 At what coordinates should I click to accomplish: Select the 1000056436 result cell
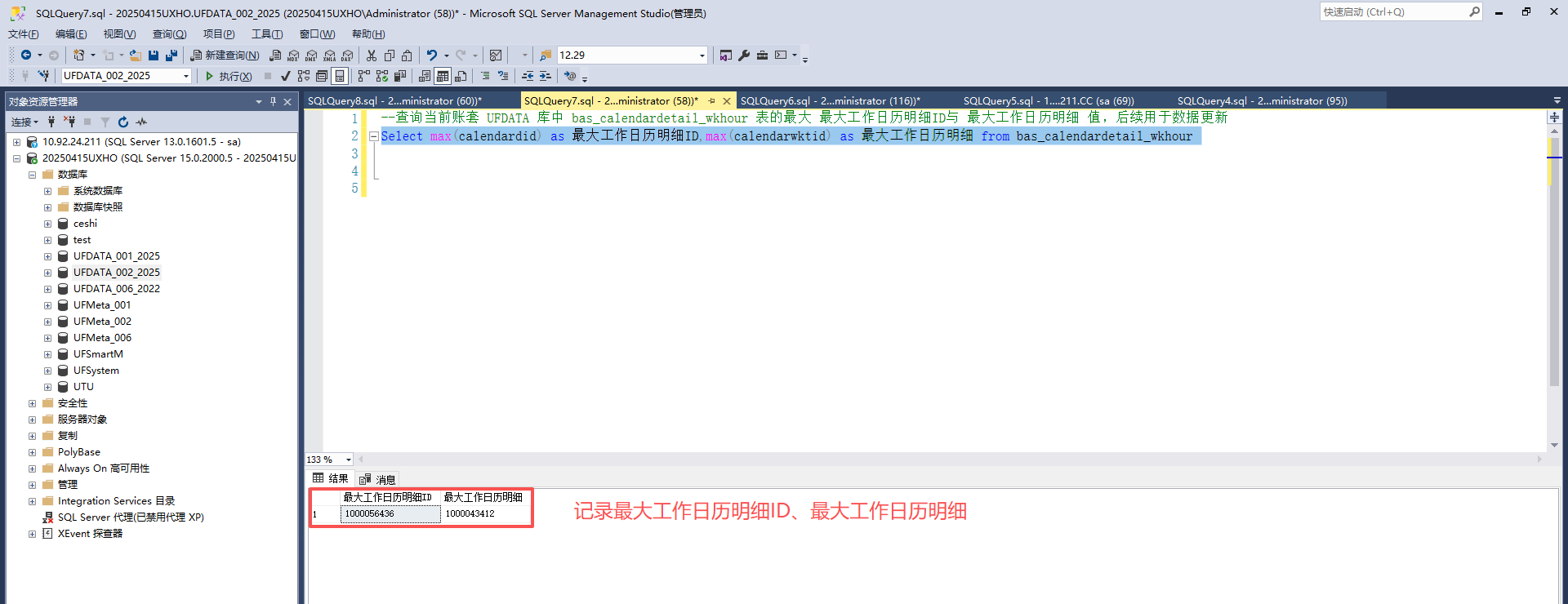390,514
